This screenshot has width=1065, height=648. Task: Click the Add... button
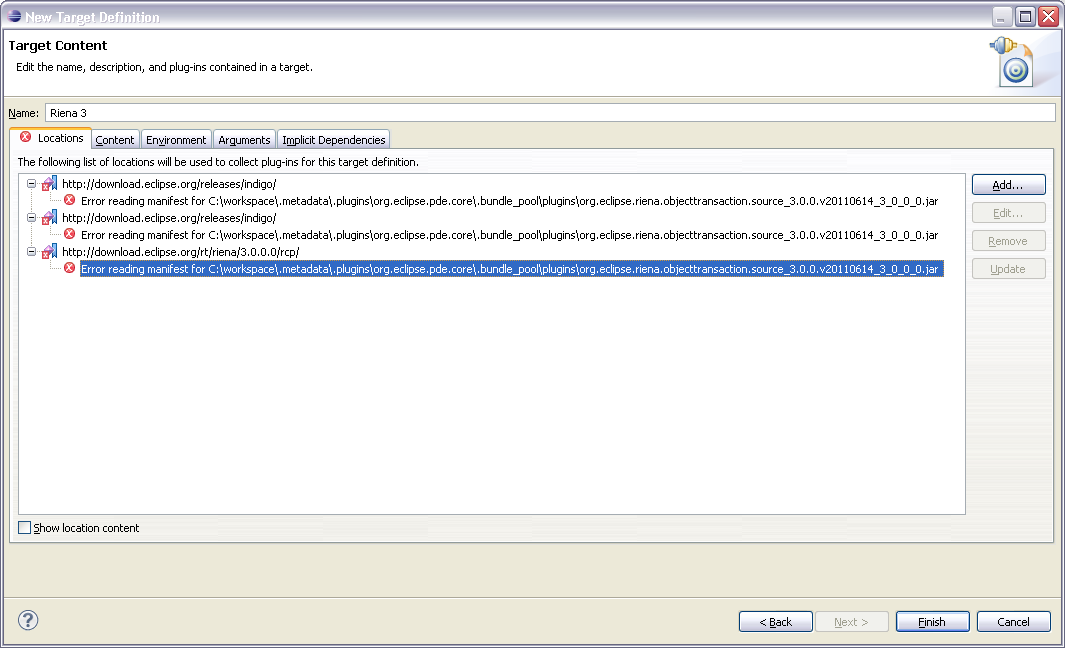tap(1009, 185)
